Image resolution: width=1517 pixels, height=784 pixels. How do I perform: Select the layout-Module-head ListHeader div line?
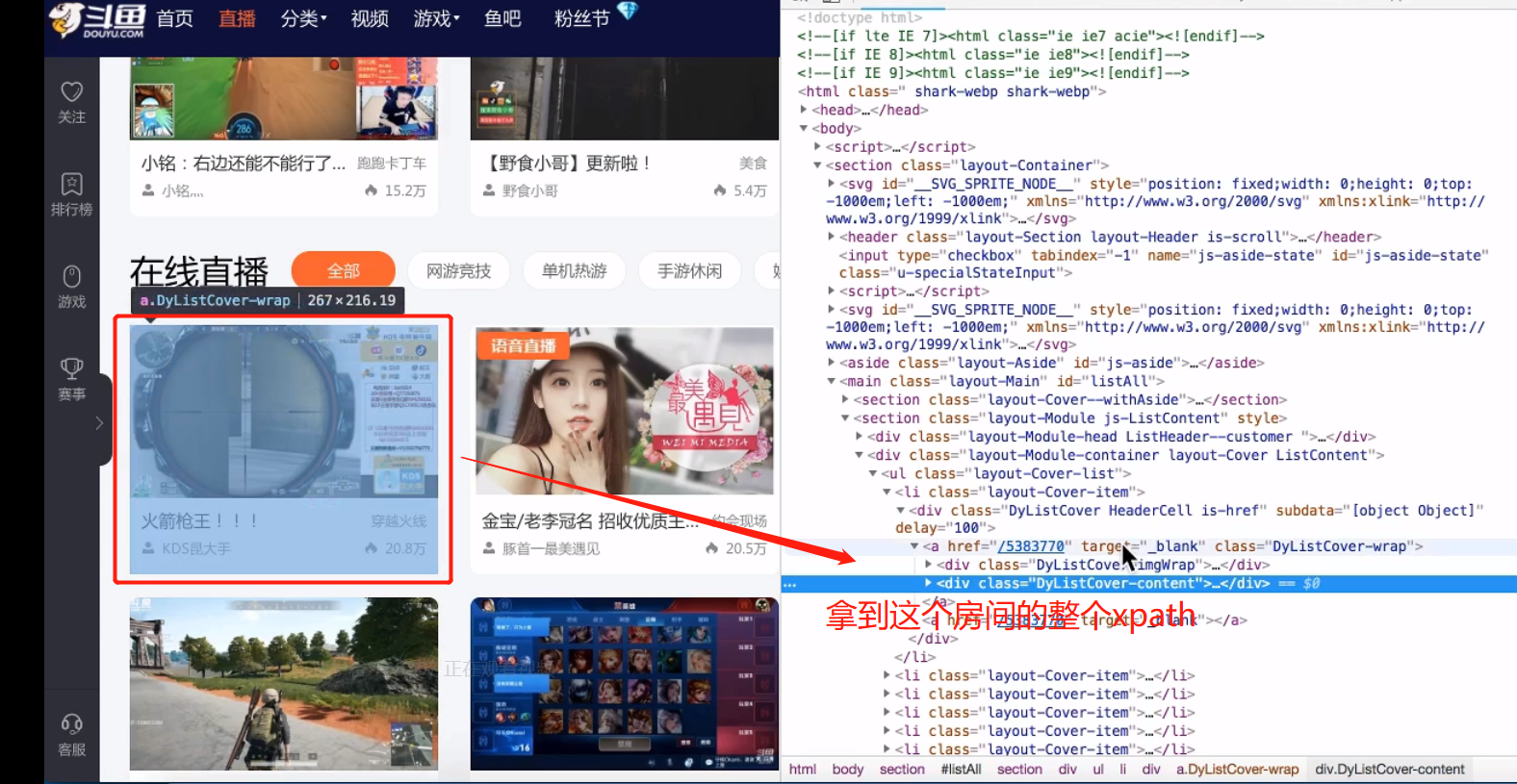(x=1122, y=437)
